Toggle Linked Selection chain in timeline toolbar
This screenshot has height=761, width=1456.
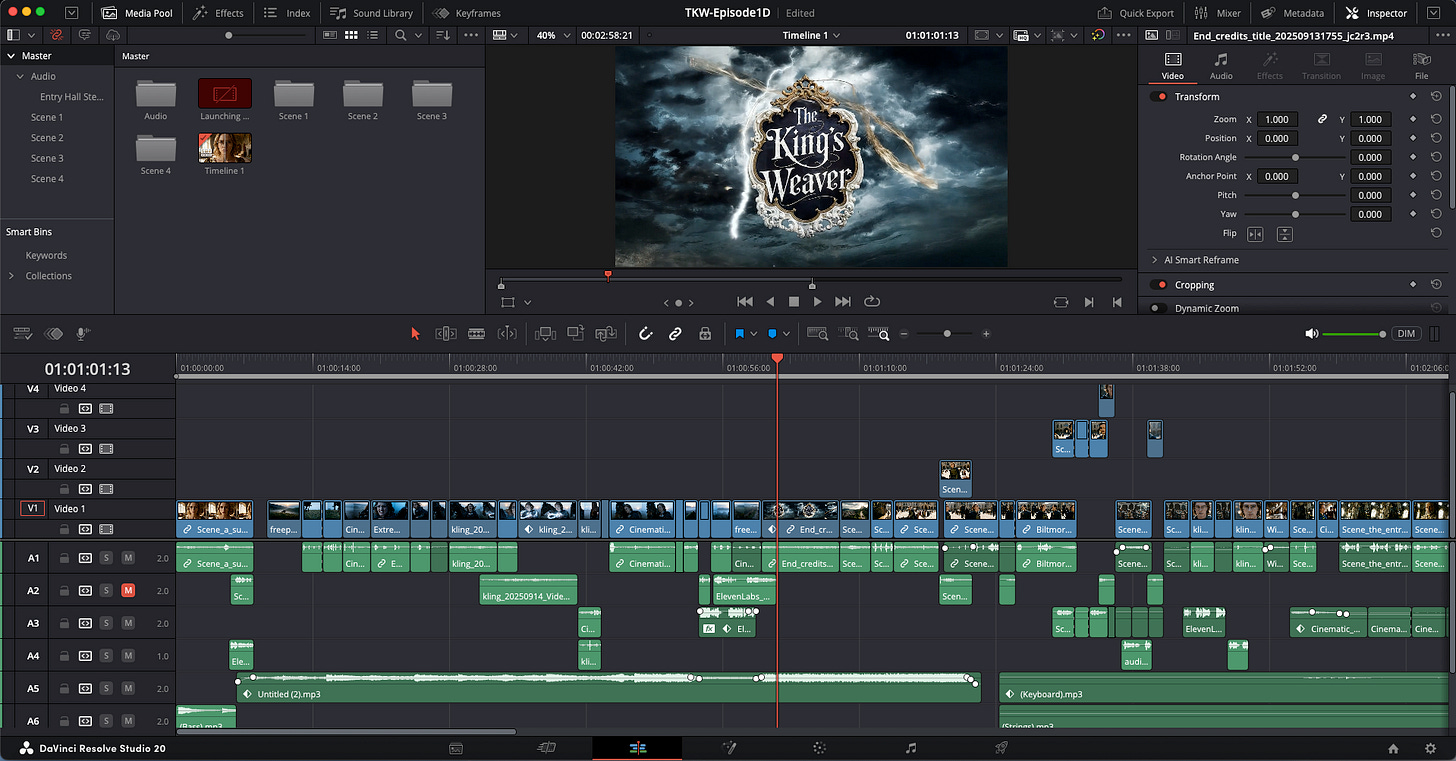(675, 334)
